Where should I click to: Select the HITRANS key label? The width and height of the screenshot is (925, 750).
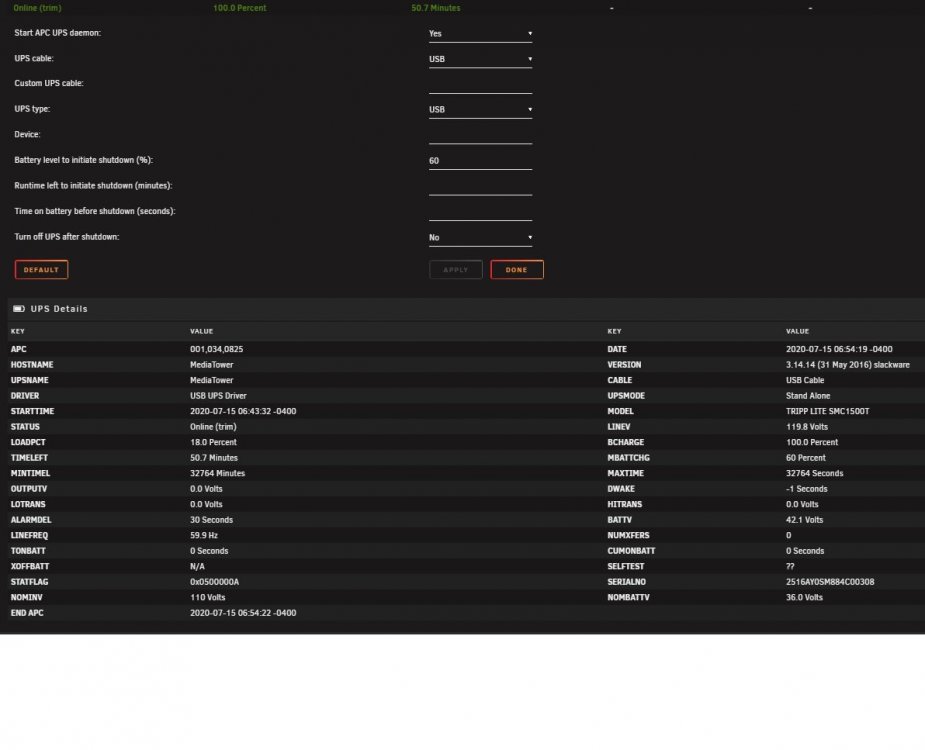[x=625, y=504]
